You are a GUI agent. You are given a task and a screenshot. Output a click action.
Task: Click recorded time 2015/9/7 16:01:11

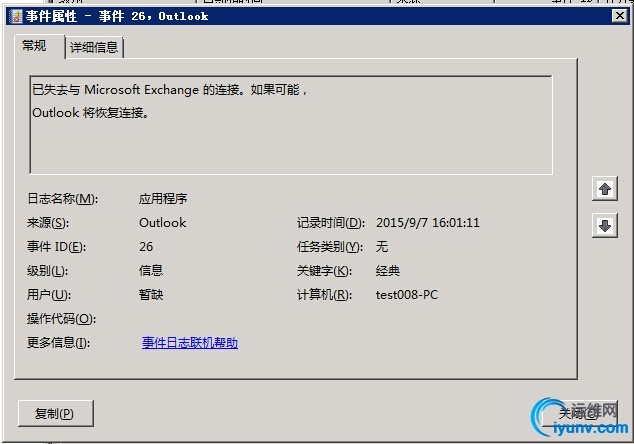pyautogui.click(x=428, y=223)
